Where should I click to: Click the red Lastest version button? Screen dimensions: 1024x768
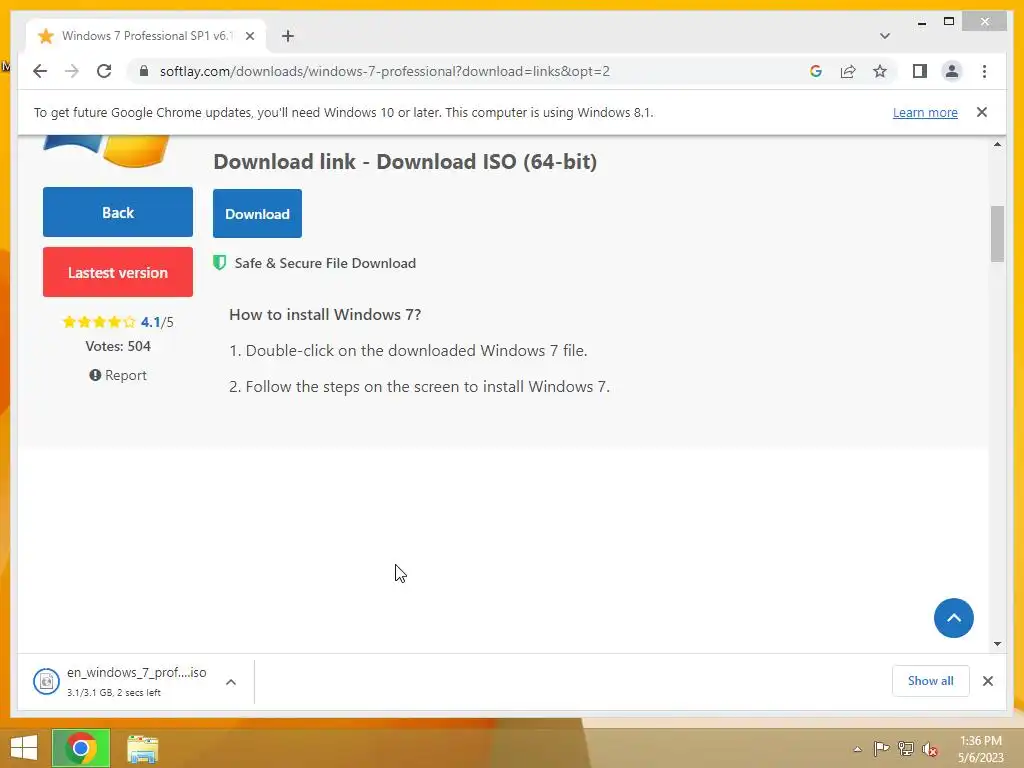(x=118, y=272)
